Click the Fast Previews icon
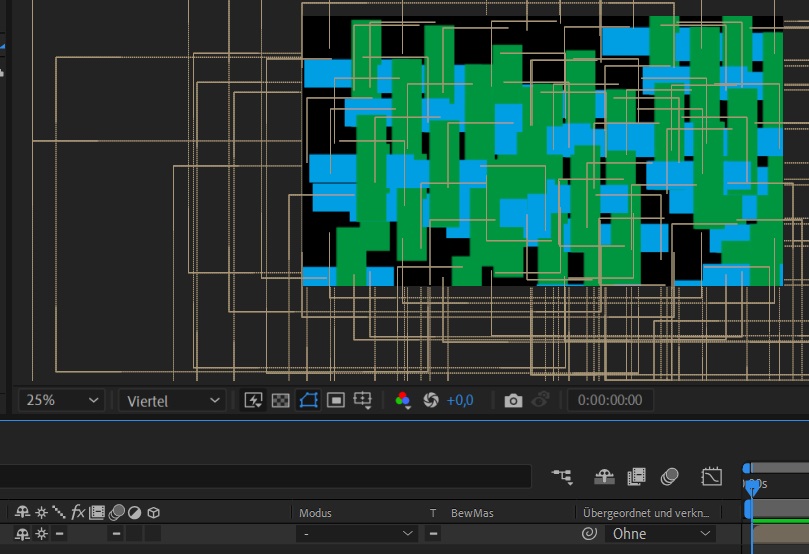Image resolution: width=809 pixels, height=554 pixels. [x=253, y=400]
